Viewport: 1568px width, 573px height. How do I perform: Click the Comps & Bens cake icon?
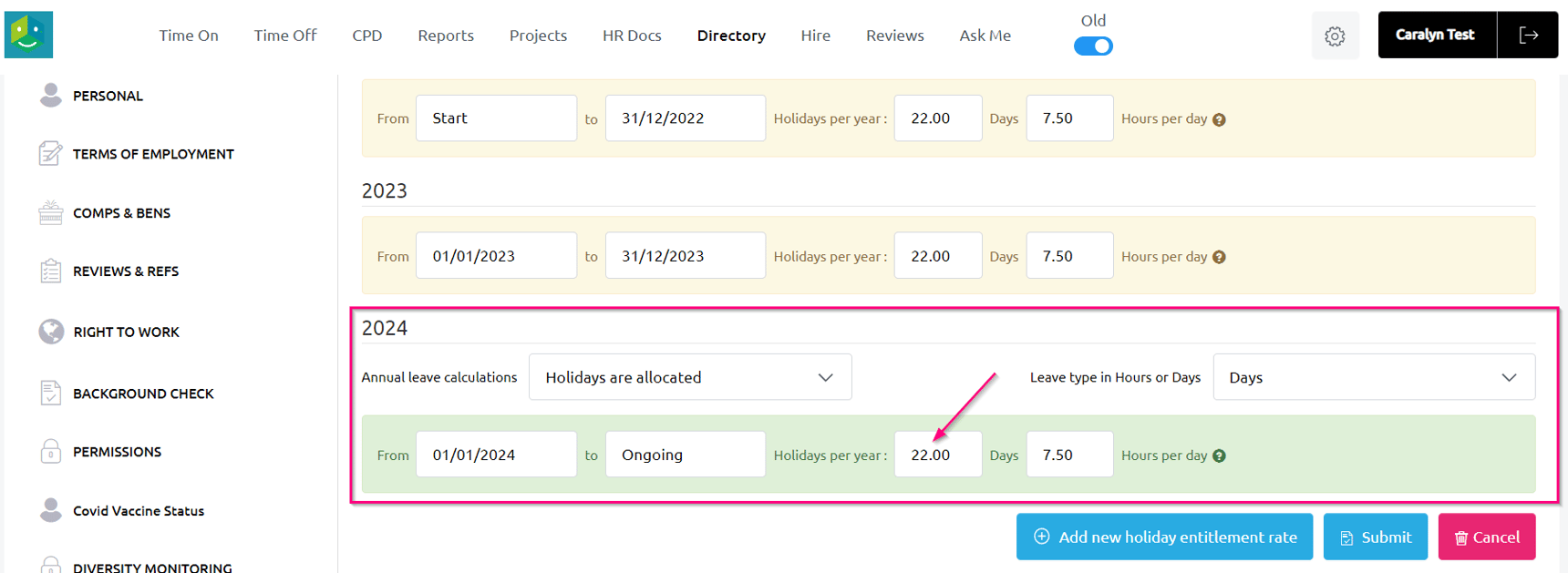51,212
